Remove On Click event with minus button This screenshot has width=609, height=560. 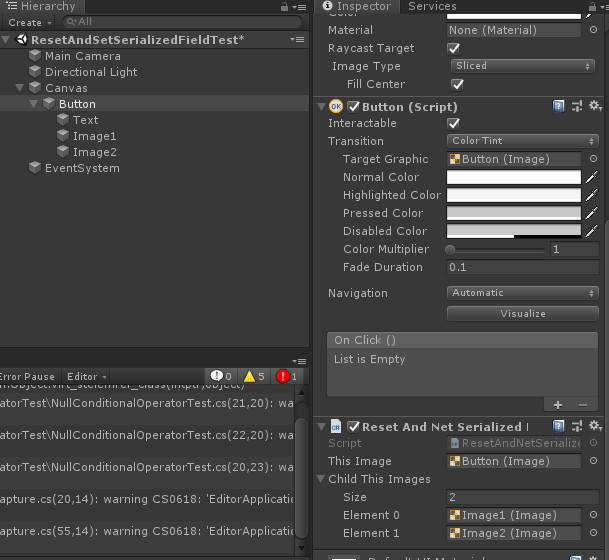point(583,405)
